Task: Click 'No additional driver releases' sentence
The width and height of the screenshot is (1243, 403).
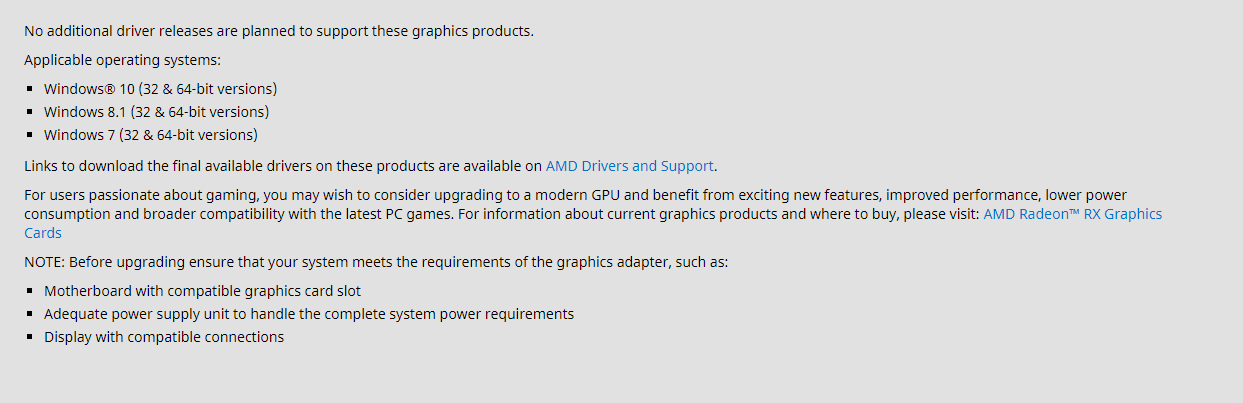Action: [278, 31]
